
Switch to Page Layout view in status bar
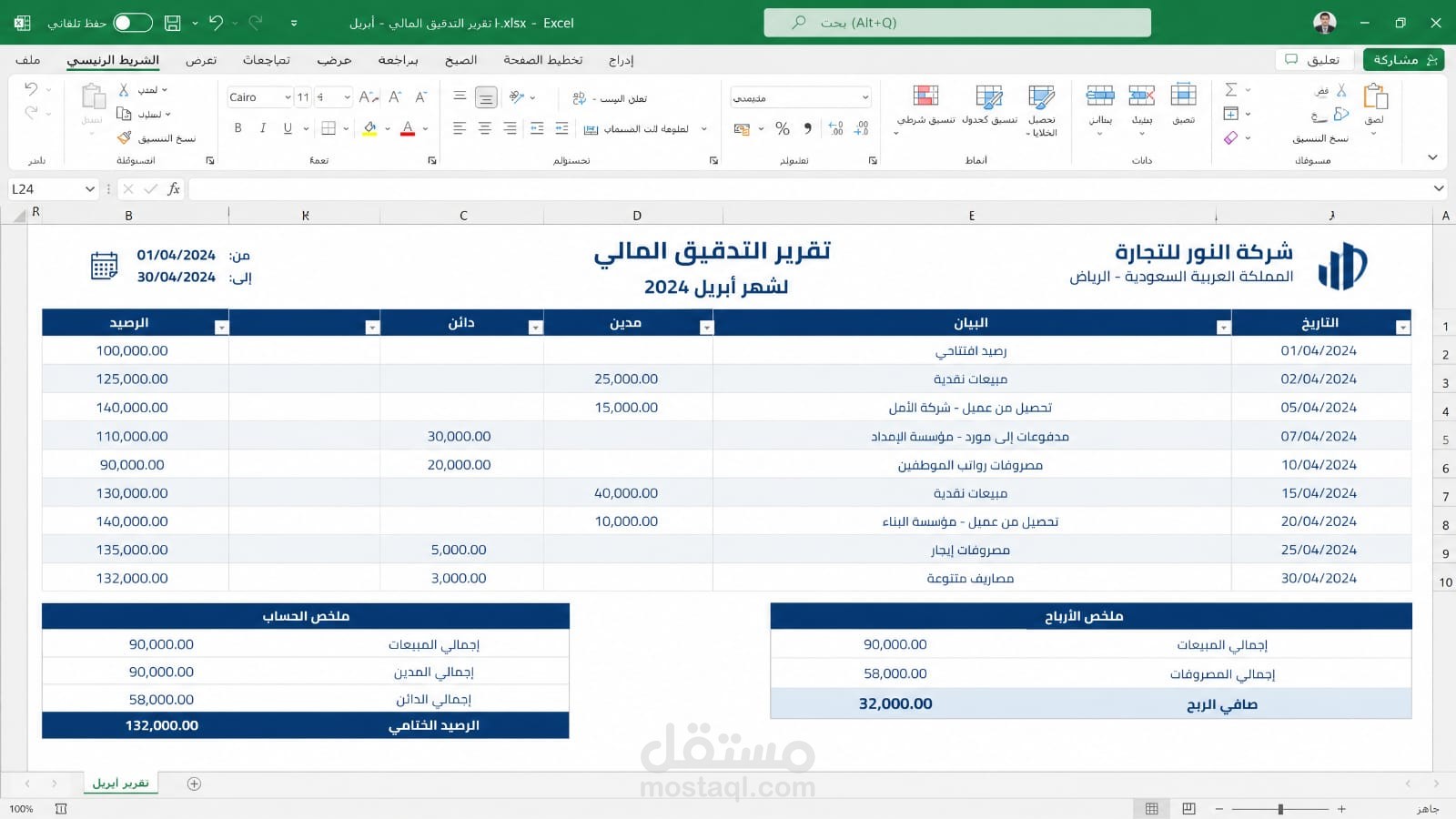tap(1188, 808)
